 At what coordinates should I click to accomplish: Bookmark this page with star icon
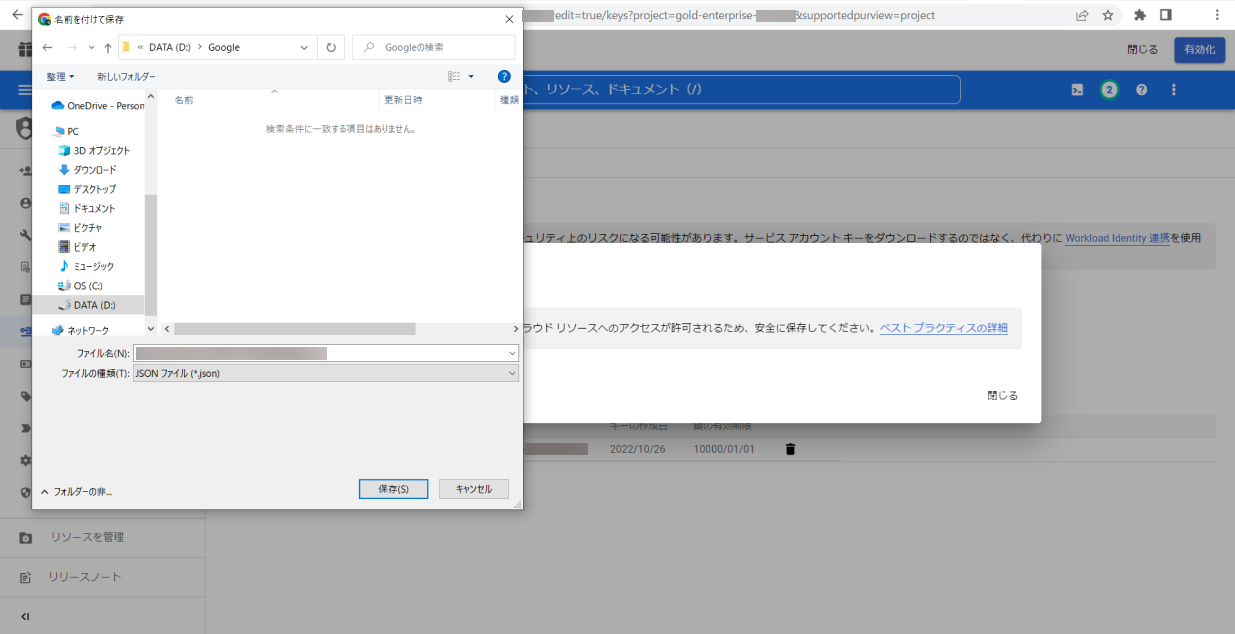pos(1108,15)
